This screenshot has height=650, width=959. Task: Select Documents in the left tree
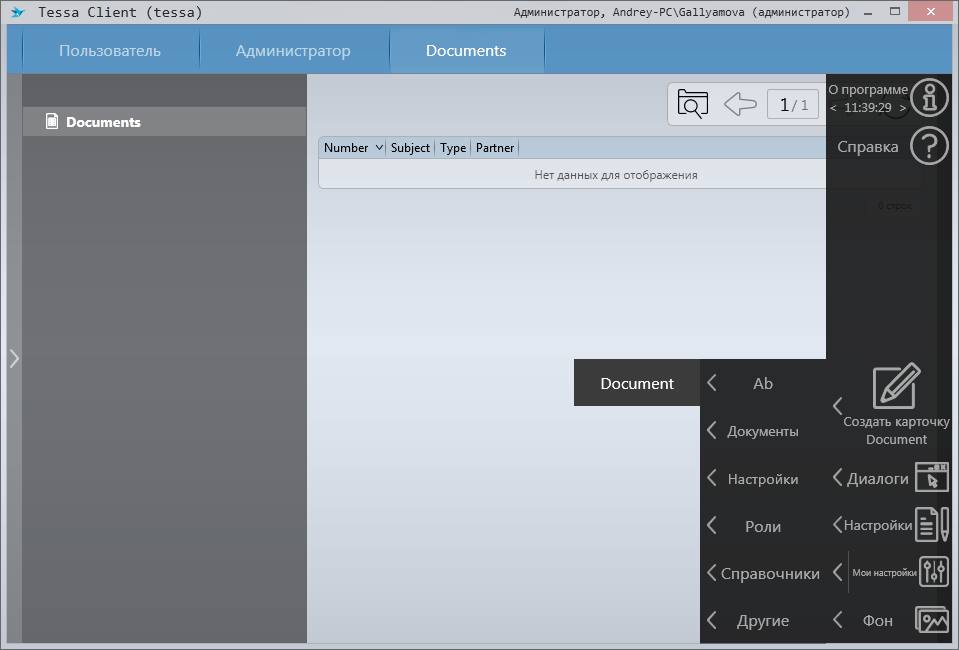click(x=103, y=122)
